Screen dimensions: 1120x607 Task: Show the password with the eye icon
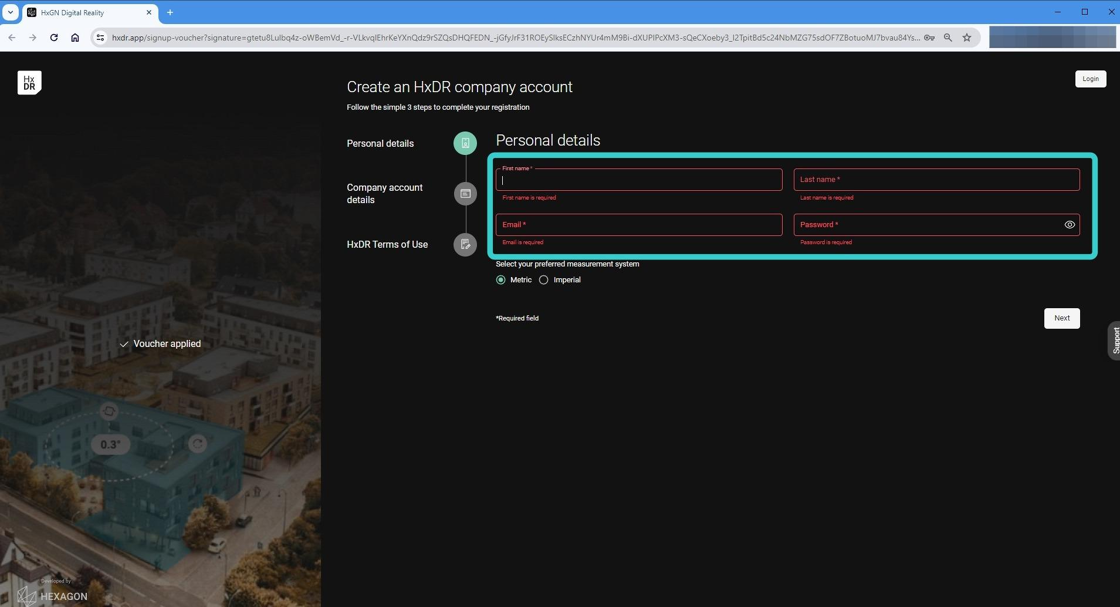pyautogui.click(x=1069, y=224)
